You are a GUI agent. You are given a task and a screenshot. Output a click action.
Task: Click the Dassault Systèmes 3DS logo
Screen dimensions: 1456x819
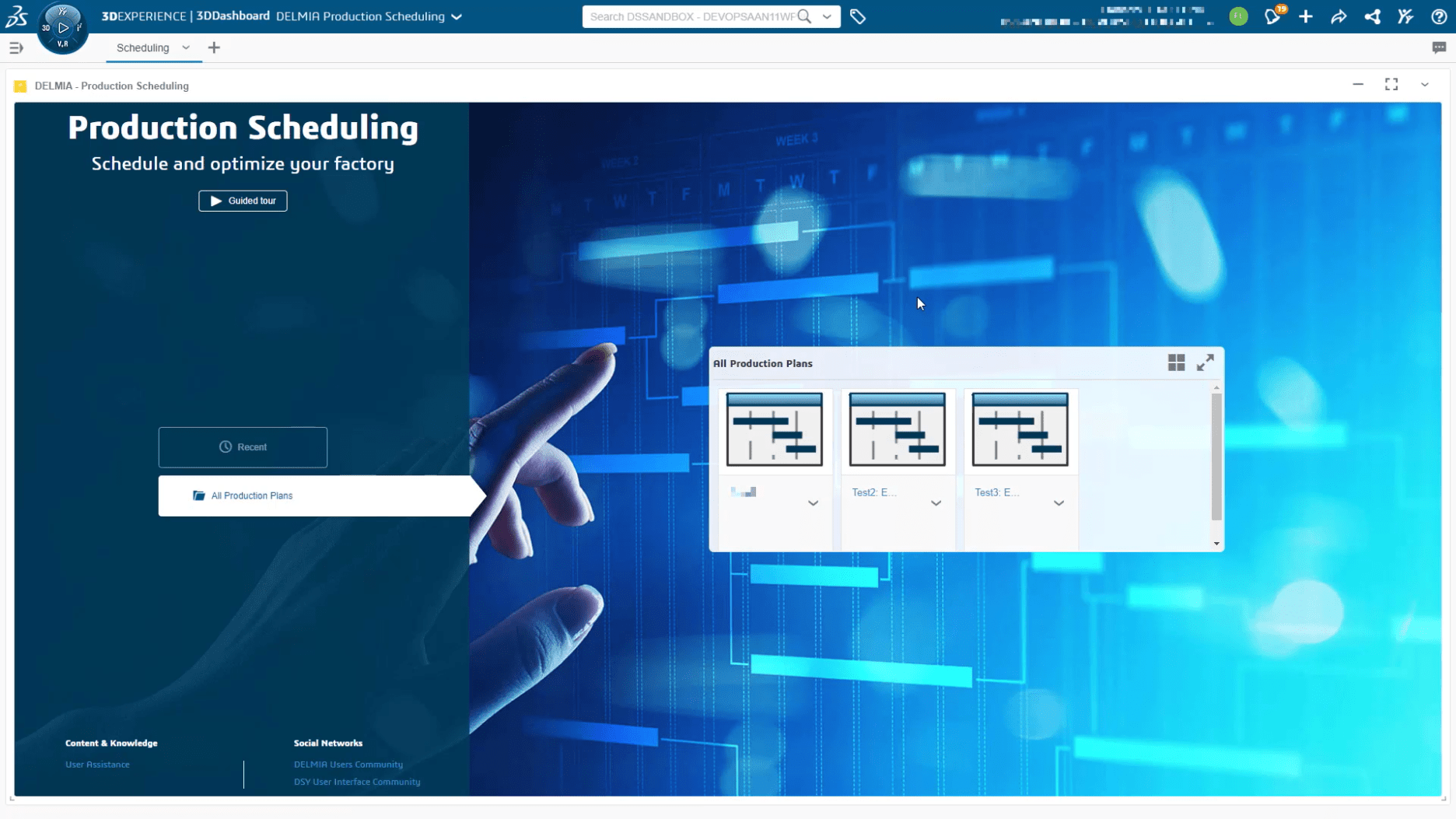pyautogui.click(x=16, y=16)
